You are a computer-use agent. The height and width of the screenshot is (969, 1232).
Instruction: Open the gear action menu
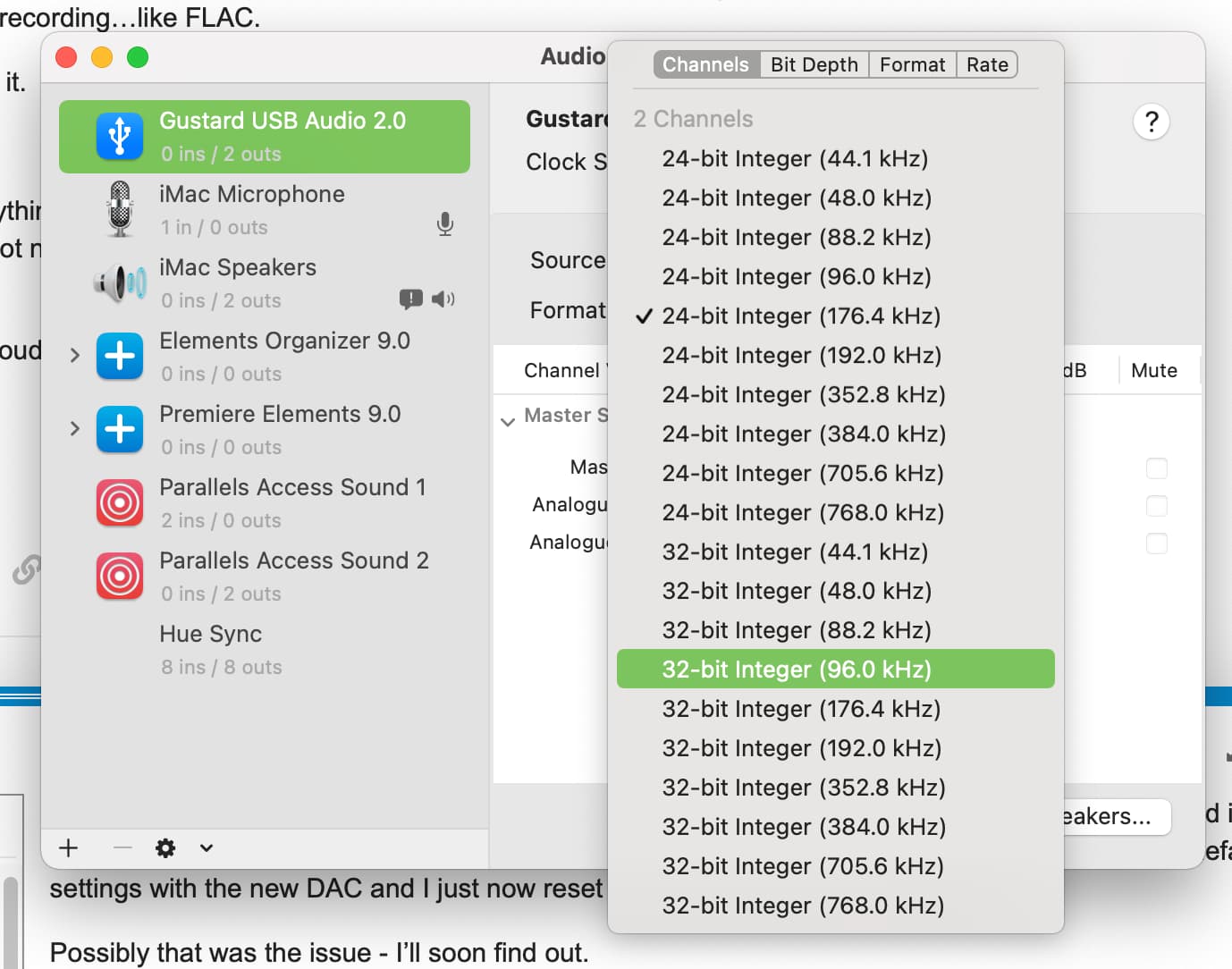pyautogui.click(x=165, y=847)
